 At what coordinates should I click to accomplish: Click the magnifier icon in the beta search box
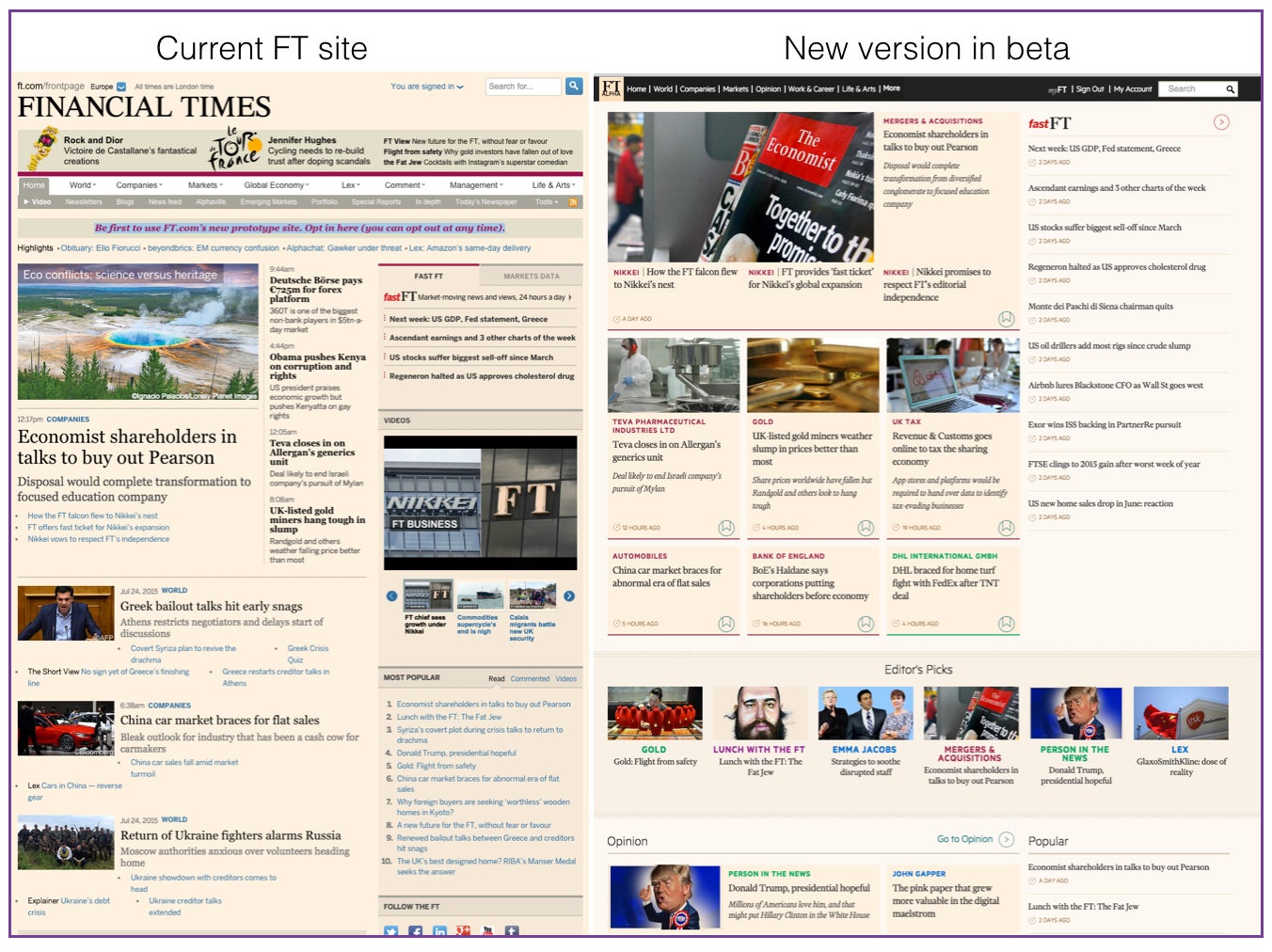(1230, 89)
